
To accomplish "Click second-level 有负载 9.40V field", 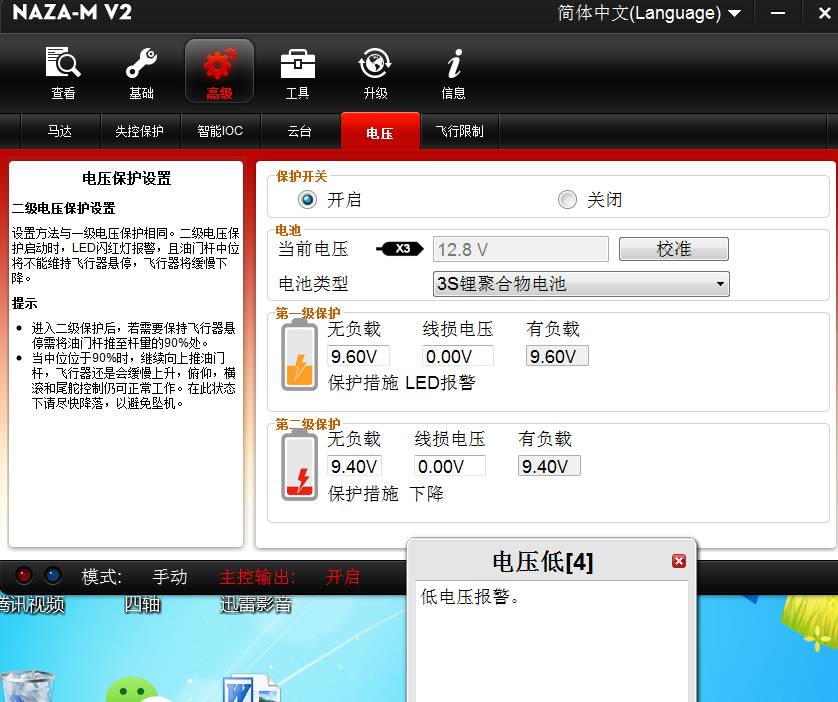I will pos(549,466).
